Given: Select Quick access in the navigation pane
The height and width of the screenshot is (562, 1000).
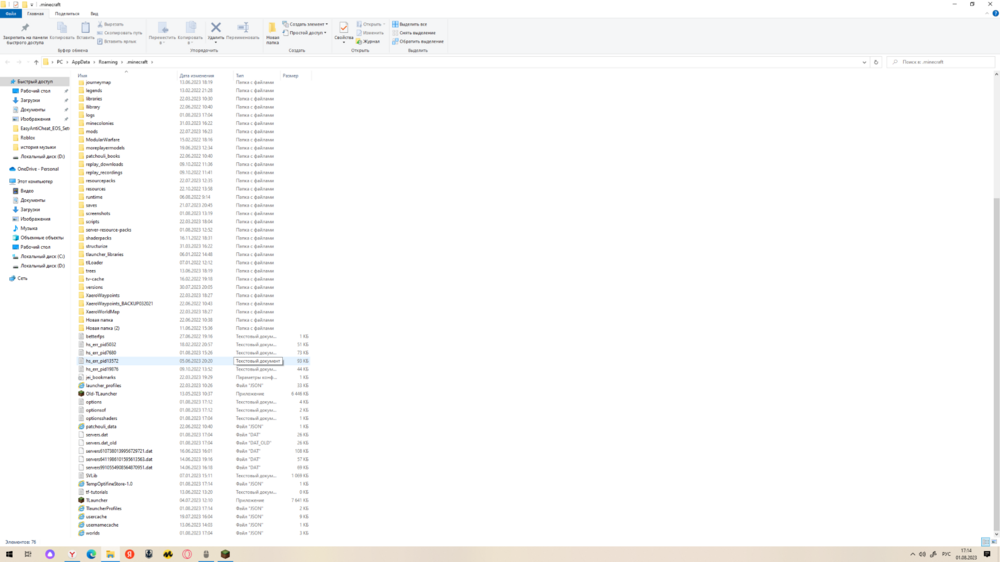Looking at the screenshot, I should click(34, 82).
